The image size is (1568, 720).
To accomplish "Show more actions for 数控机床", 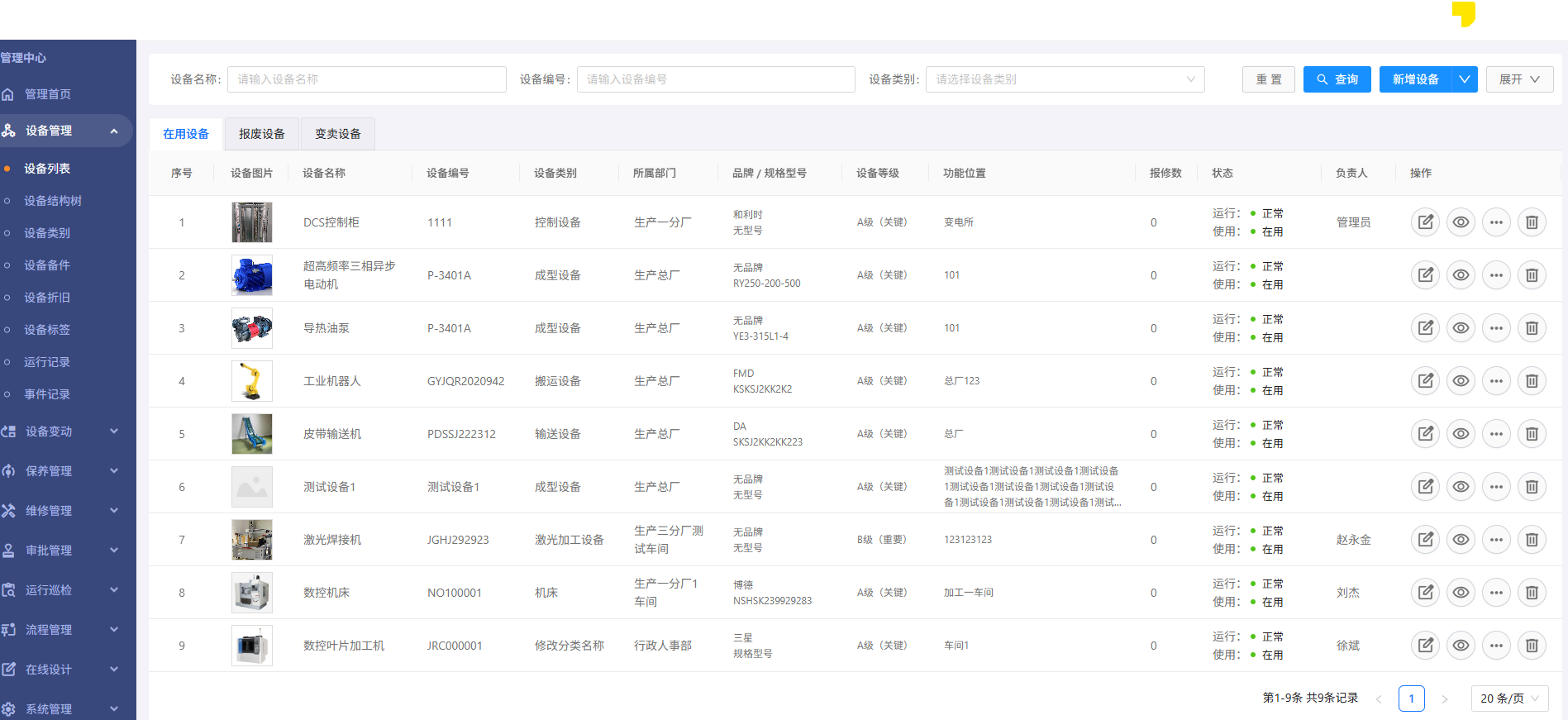I will 1496,593.
